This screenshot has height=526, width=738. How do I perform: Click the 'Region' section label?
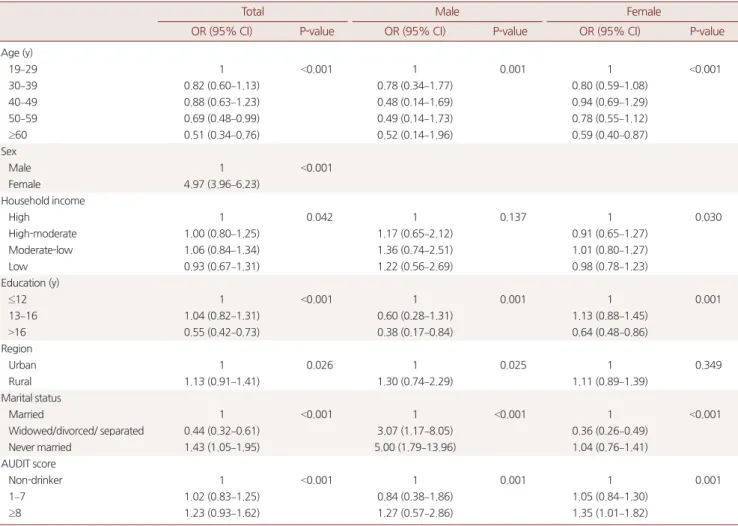pyautogui.click(x=16, y=349)
